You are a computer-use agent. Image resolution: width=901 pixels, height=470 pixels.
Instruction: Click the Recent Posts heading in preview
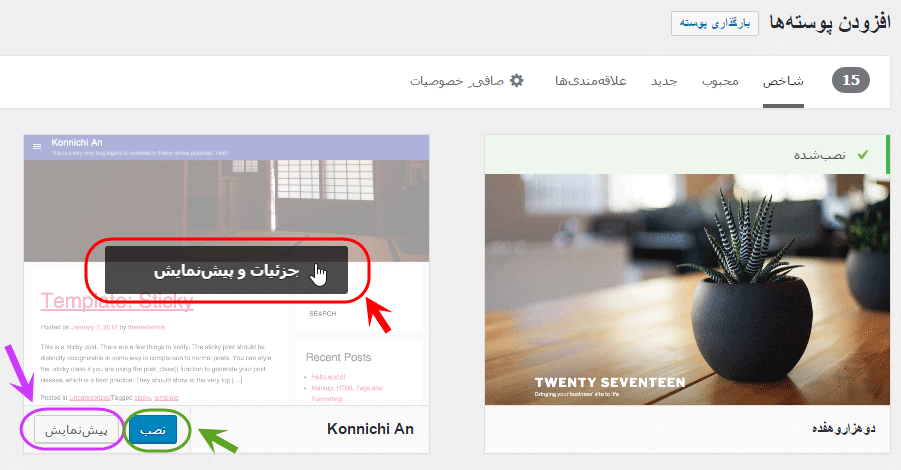(338, 357)
